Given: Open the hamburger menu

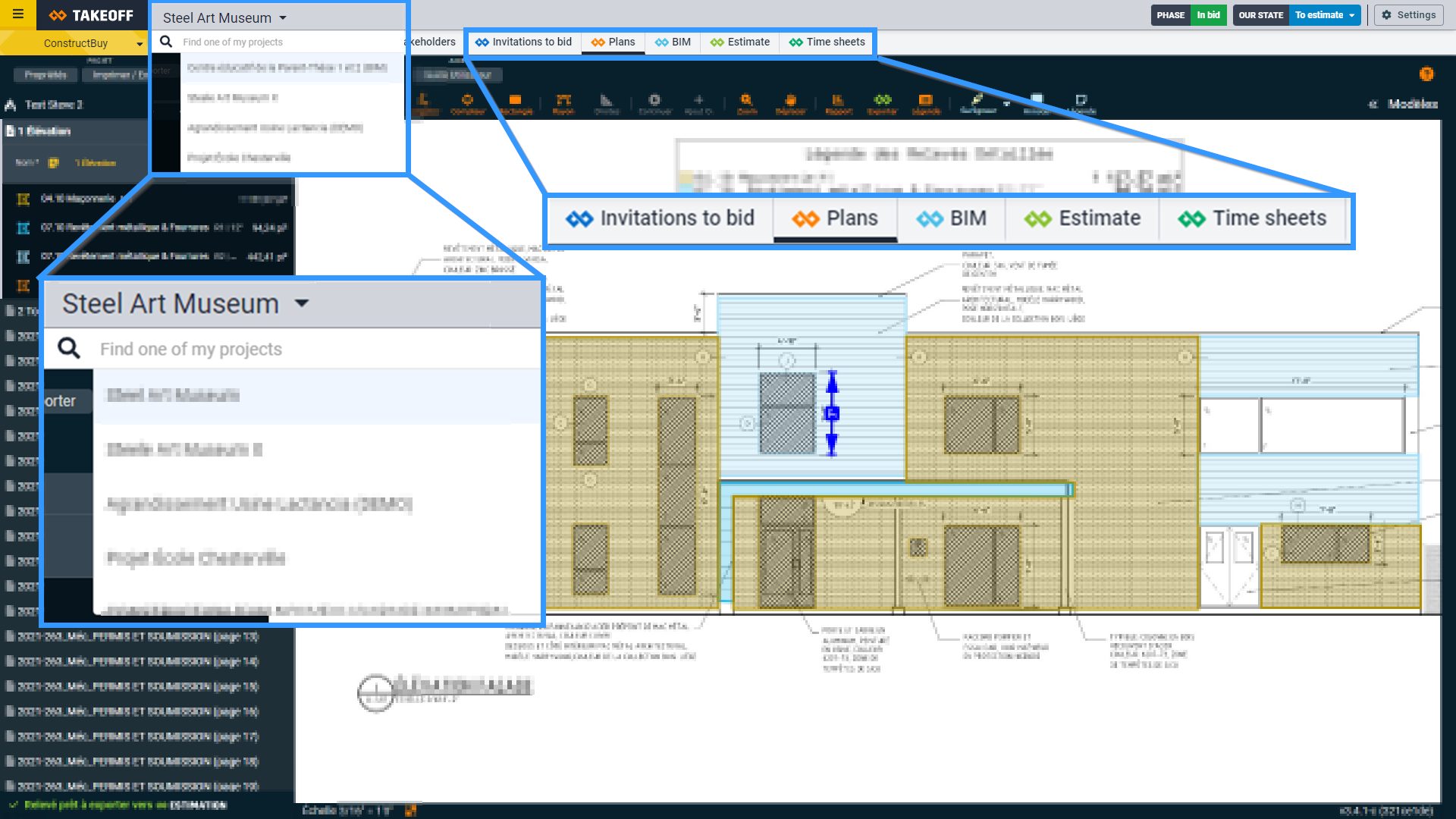Looking at the screenshot, I should (x=18, y=14).
